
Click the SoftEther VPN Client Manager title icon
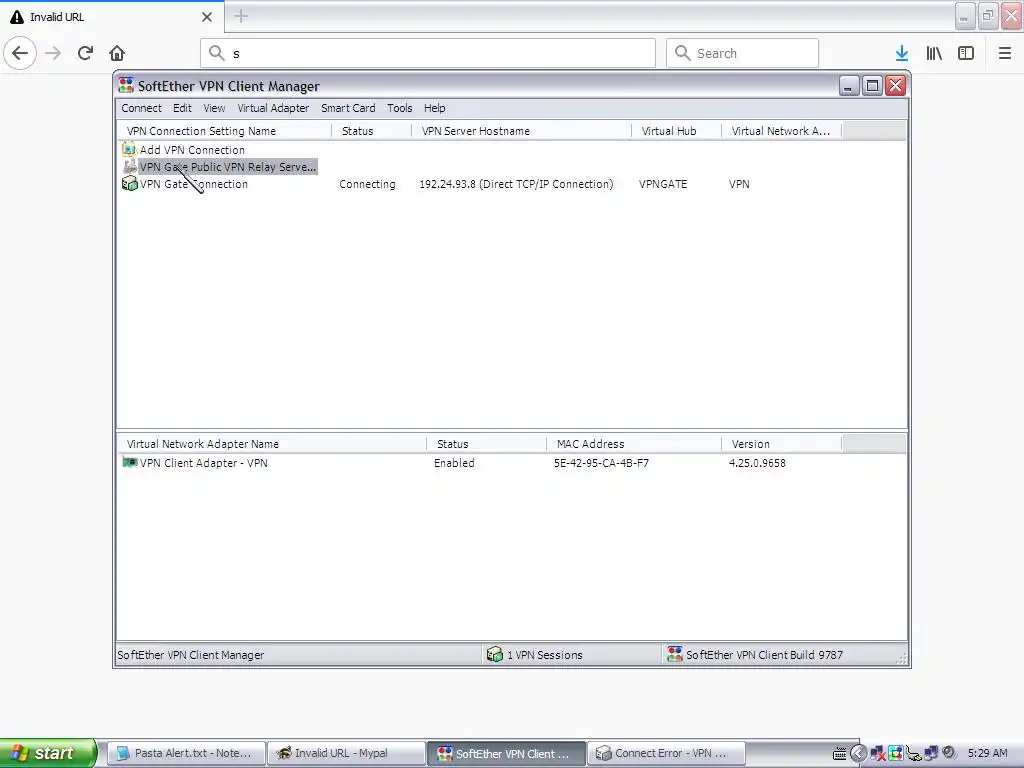[x=126, y=86]
